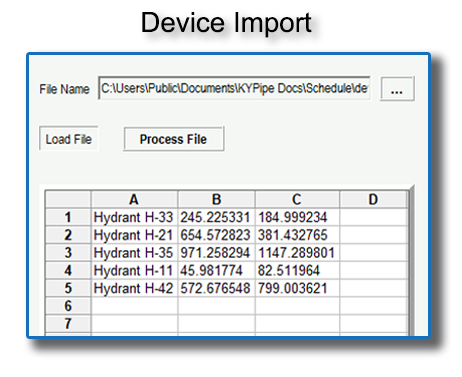Click the spreadsheet select-all corner cell
This screenshot has height=377, width=462.
tap(68, 199)
